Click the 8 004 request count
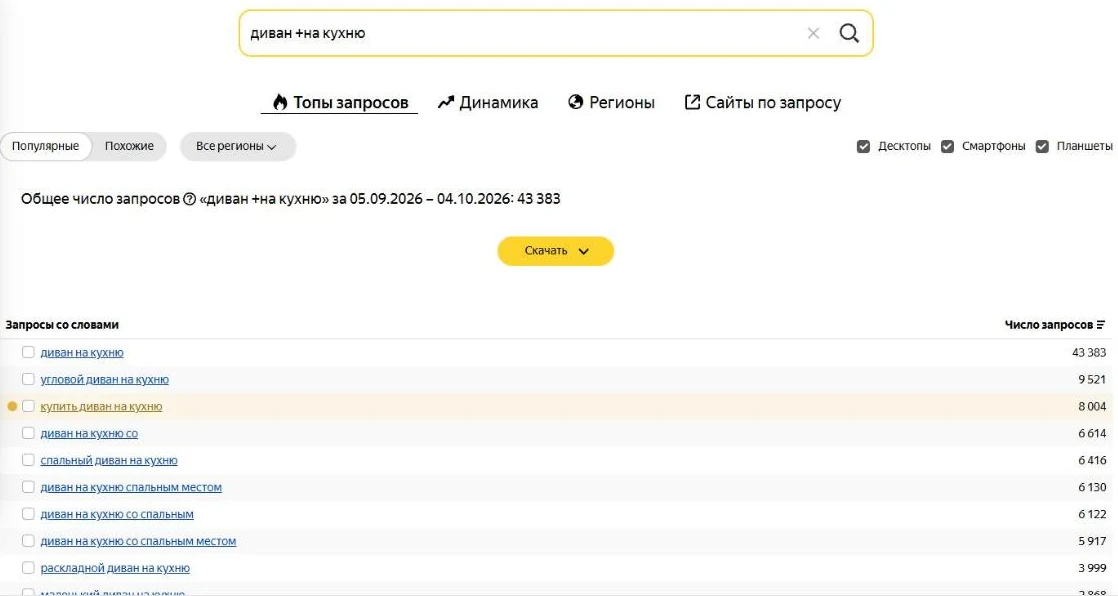 point(1092,407)
